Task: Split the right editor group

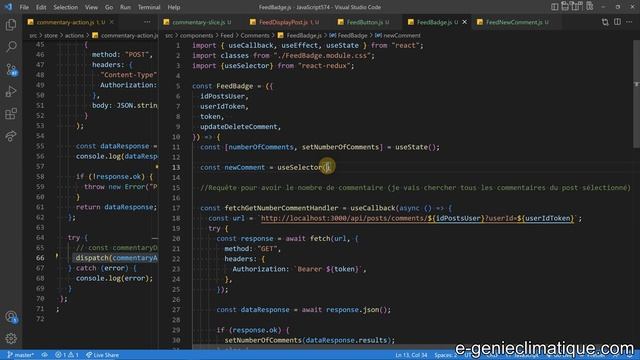Action: pos(617,22)
